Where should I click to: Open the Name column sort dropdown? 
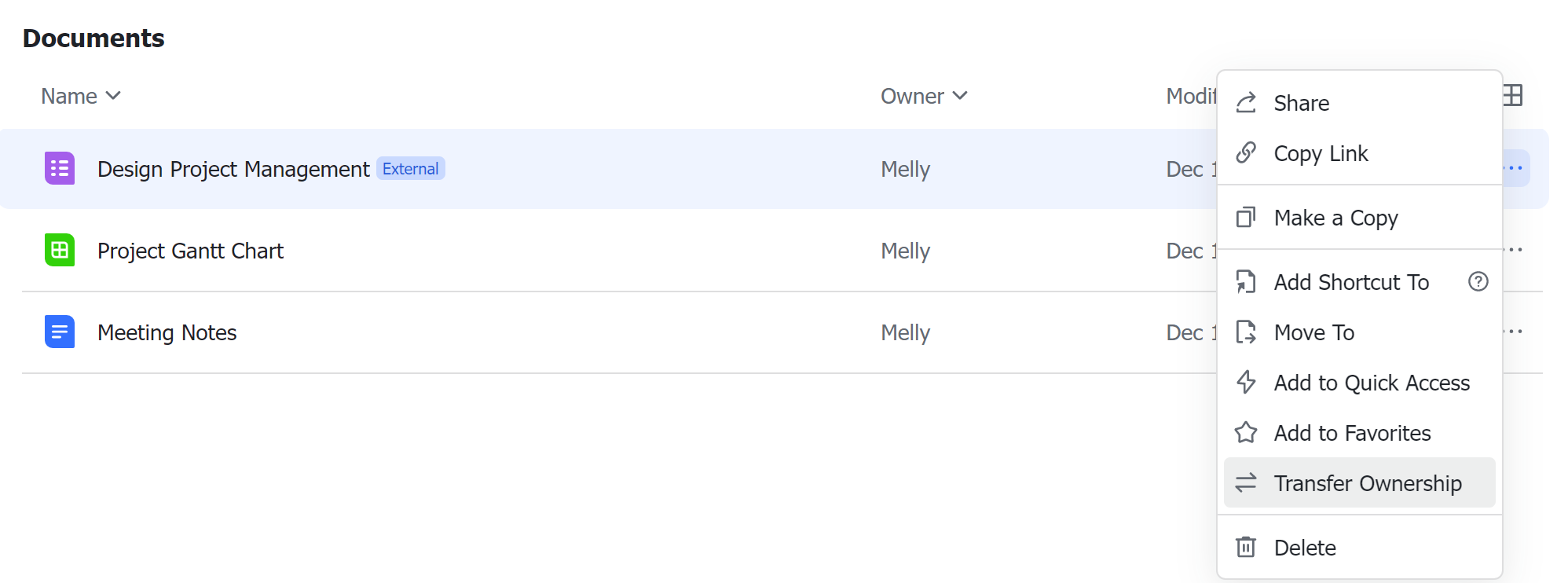pyautogui.click(x=113, y=95)
